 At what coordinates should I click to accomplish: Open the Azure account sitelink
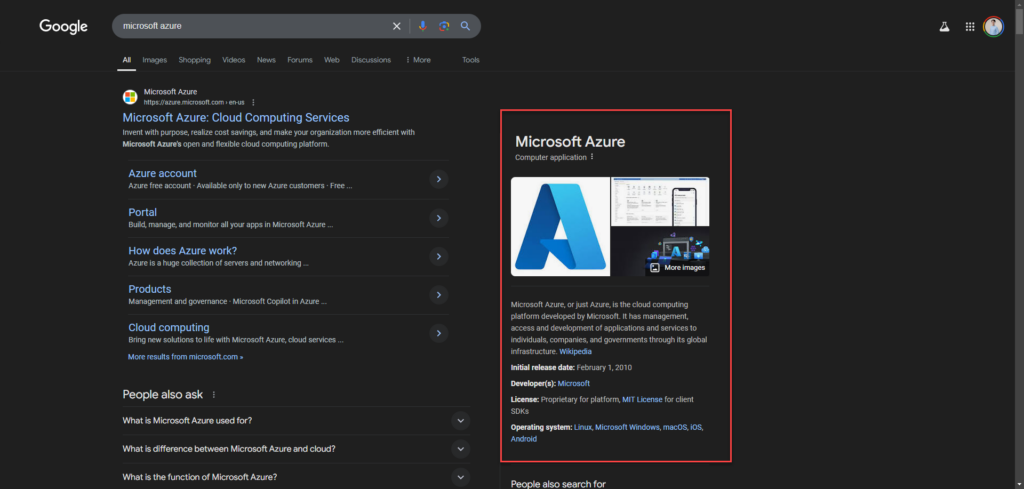click(163, 174)
